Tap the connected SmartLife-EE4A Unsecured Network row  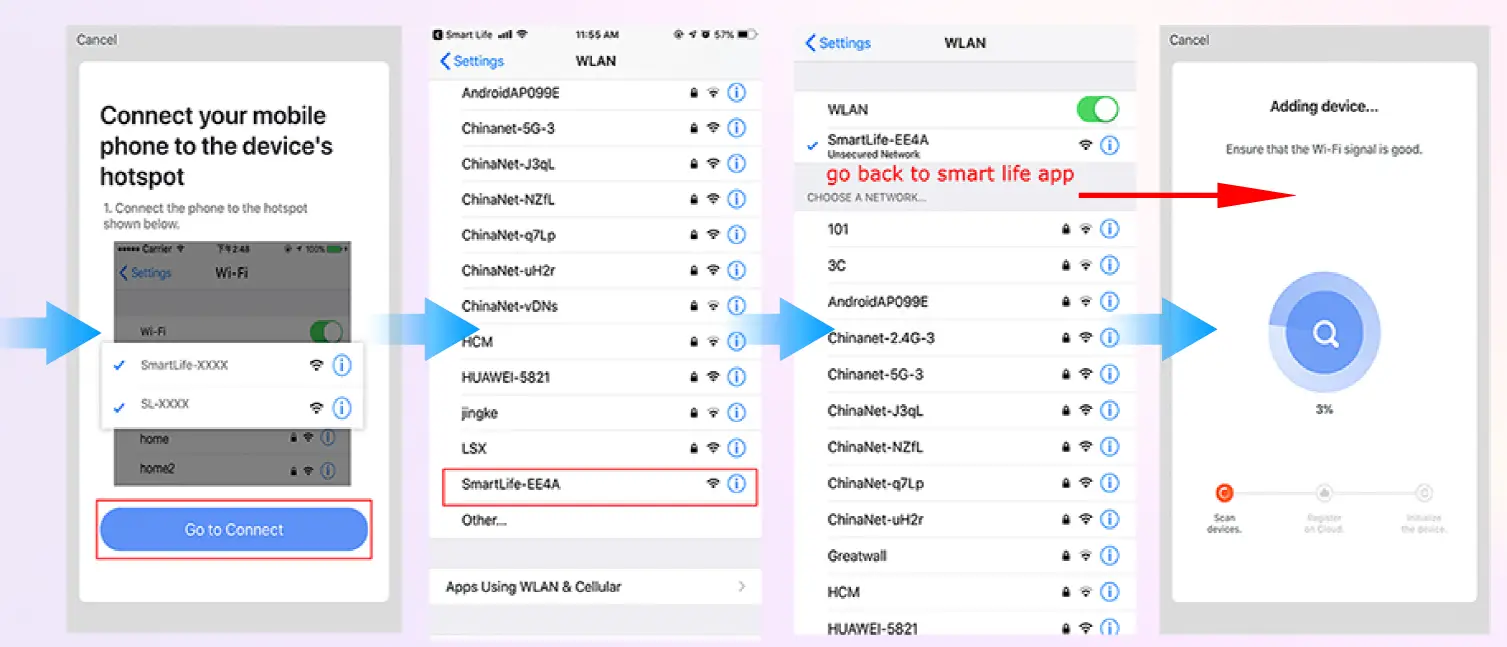(965, 145)
